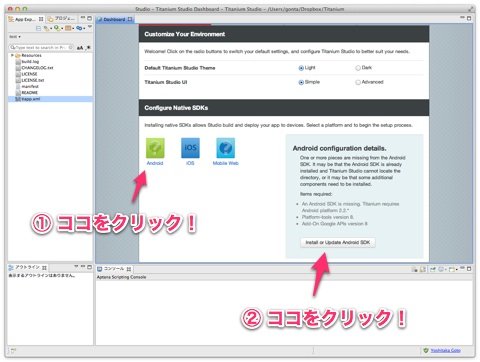480x362 pixels.
Task: Minimize the App Explorer panel
Action: click(83, 17)
